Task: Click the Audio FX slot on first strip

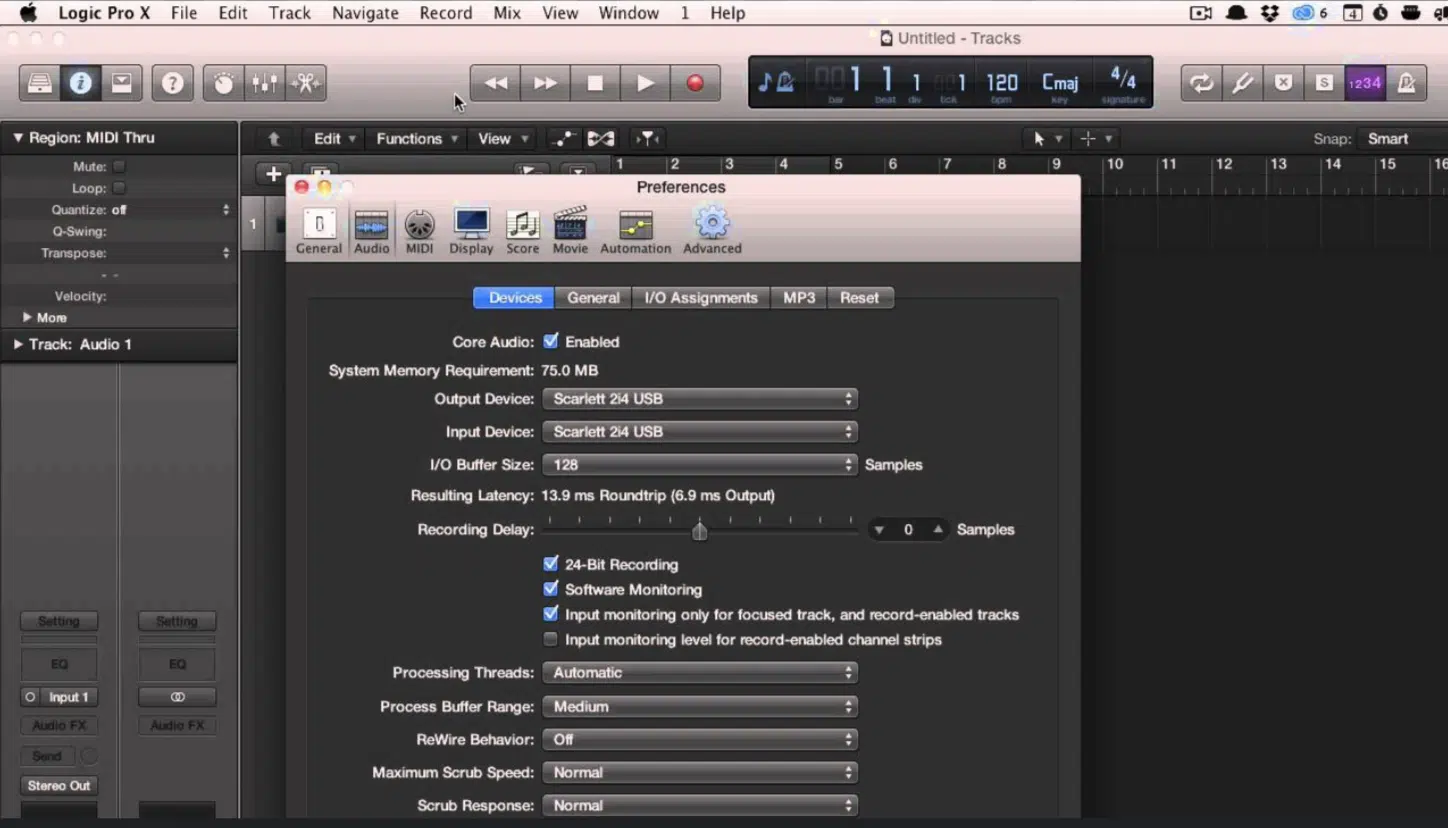Action: 59,725
